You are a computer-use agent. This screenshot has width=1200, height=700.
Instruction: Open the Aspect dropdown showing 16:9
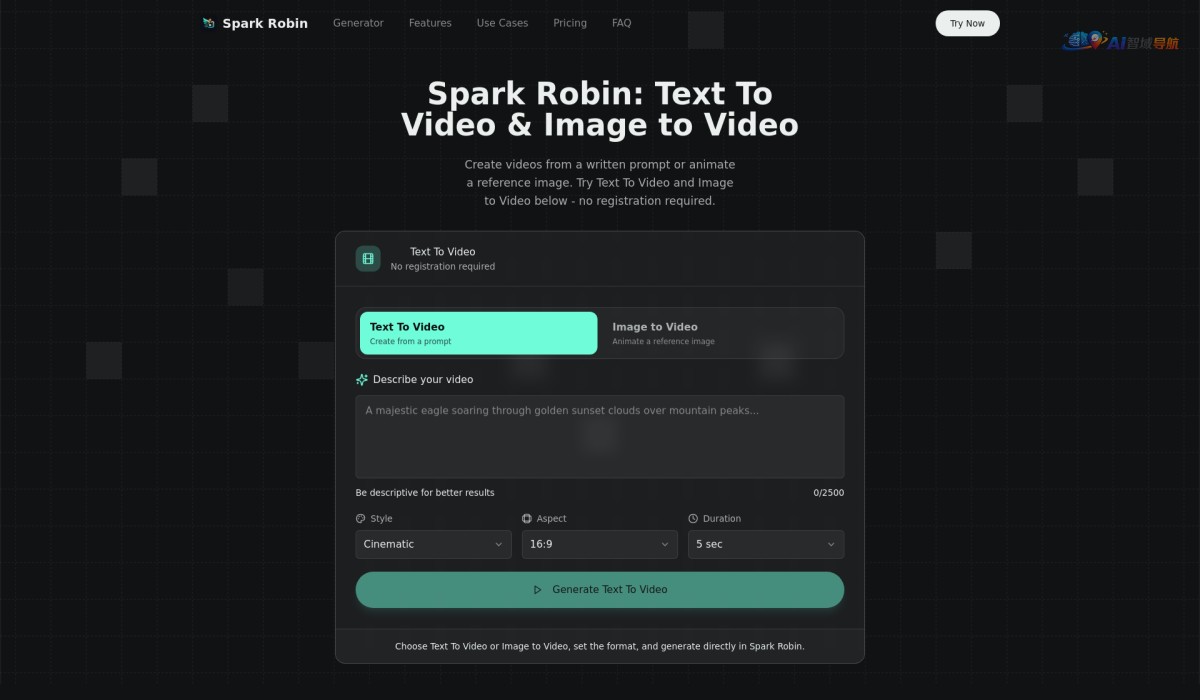(x=600, y=544)
